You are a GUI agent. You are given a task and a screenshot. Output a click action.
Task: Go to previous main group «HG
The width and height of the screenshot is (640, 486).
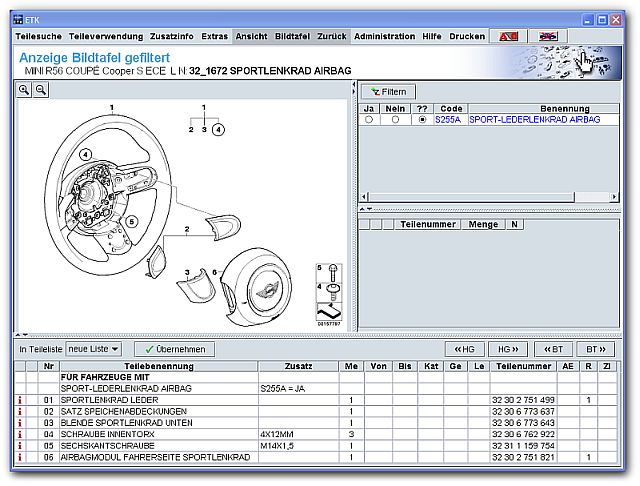tap(464, 349)
